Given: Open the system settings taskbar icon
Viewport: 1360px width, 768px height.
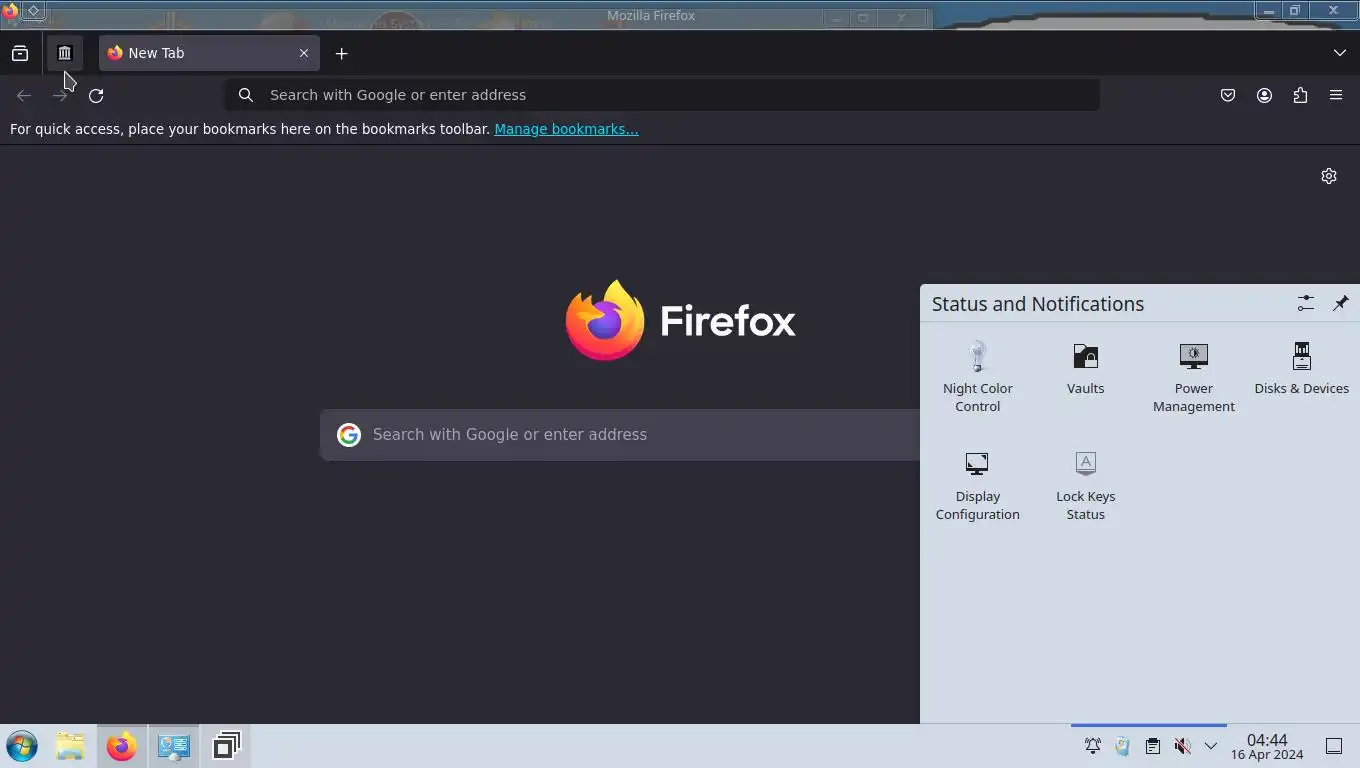Looking at the screenshot, I should click(x=174, y=746).
